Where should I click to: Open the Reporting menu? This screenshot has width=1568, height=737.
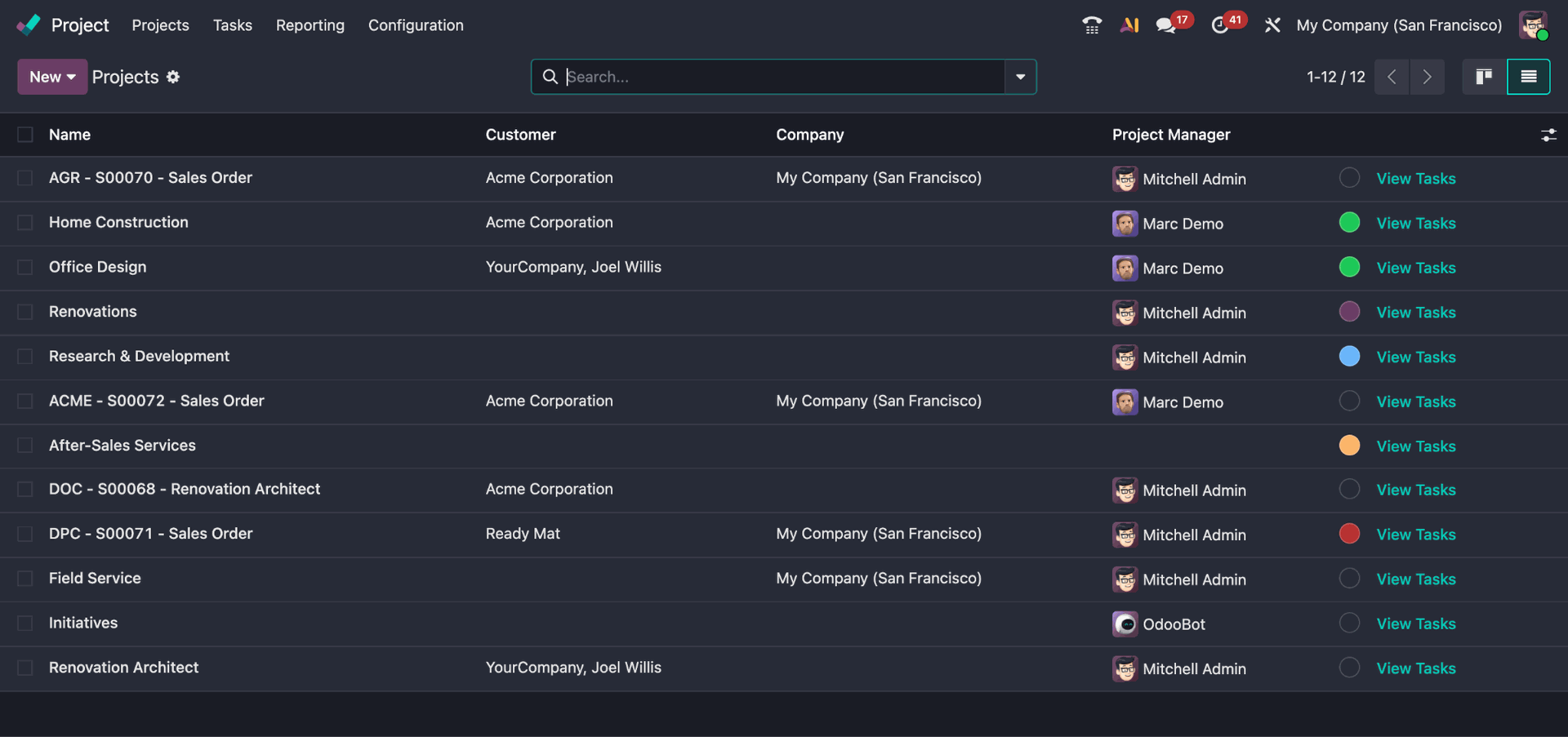click(x=310, y=25)
